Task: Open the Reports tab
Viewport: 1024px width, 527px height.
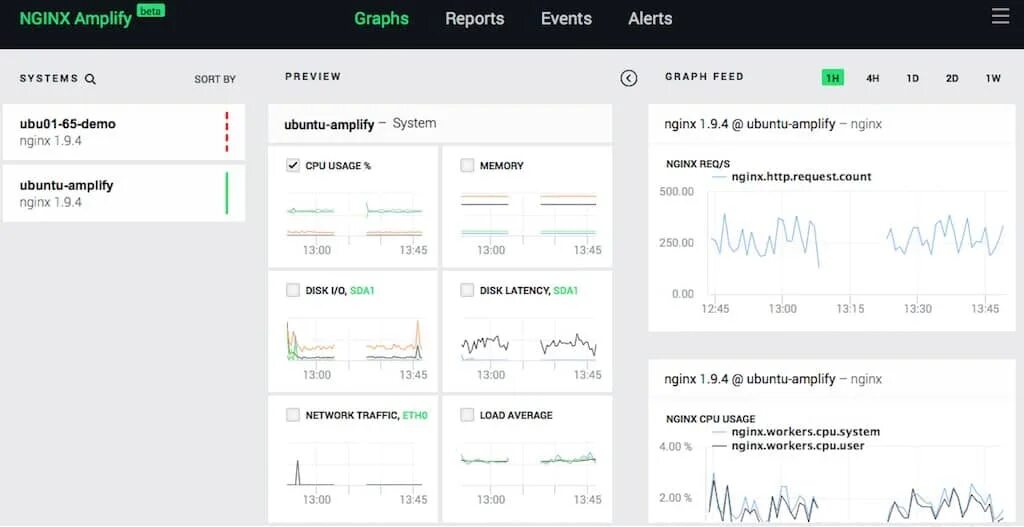Action: [475, 18]
